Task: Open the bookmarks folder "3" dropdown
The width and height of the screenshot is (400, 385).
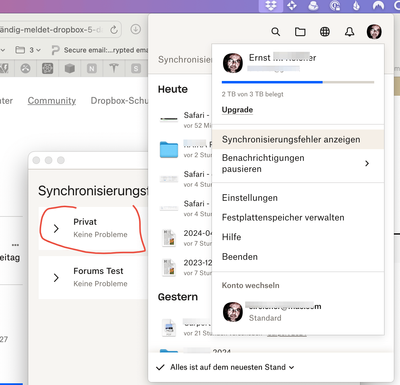Action: (28, 50)
